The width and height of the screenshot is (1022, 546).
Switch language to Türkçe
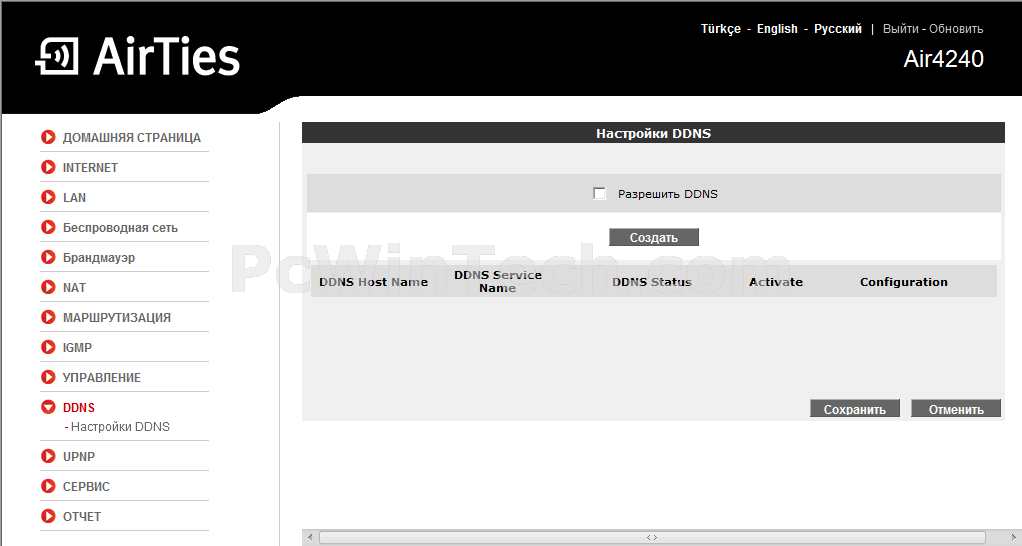[721, 29]
